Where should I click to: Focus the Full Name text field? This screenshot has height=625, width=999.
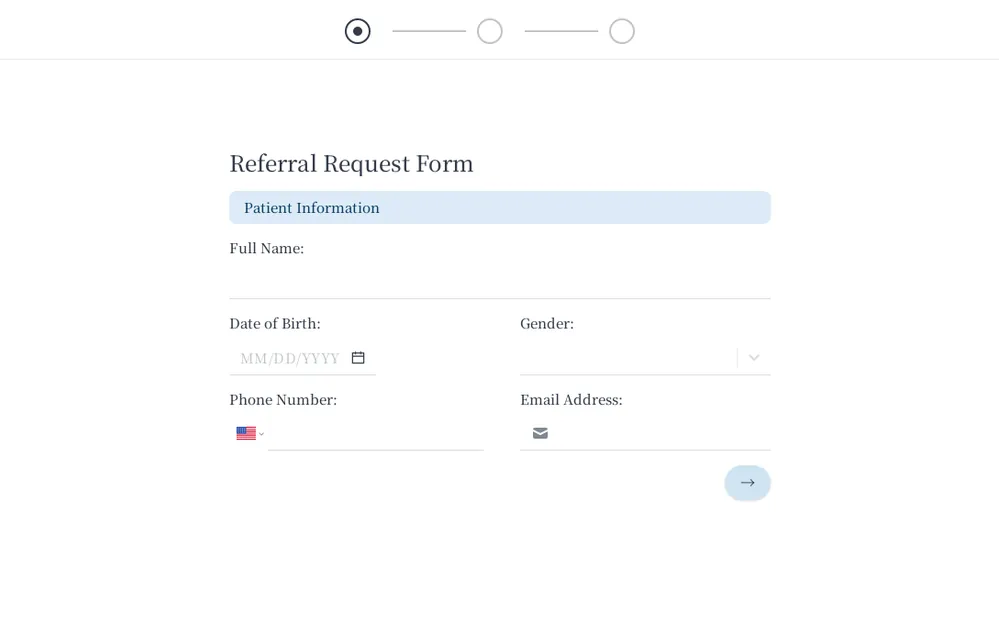(x=499, y=282)
